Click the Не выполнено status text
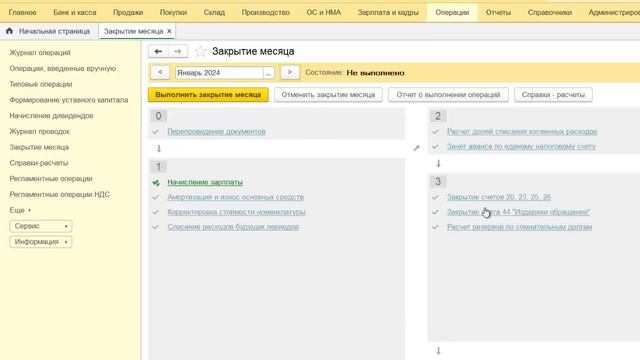 point(376,73)
